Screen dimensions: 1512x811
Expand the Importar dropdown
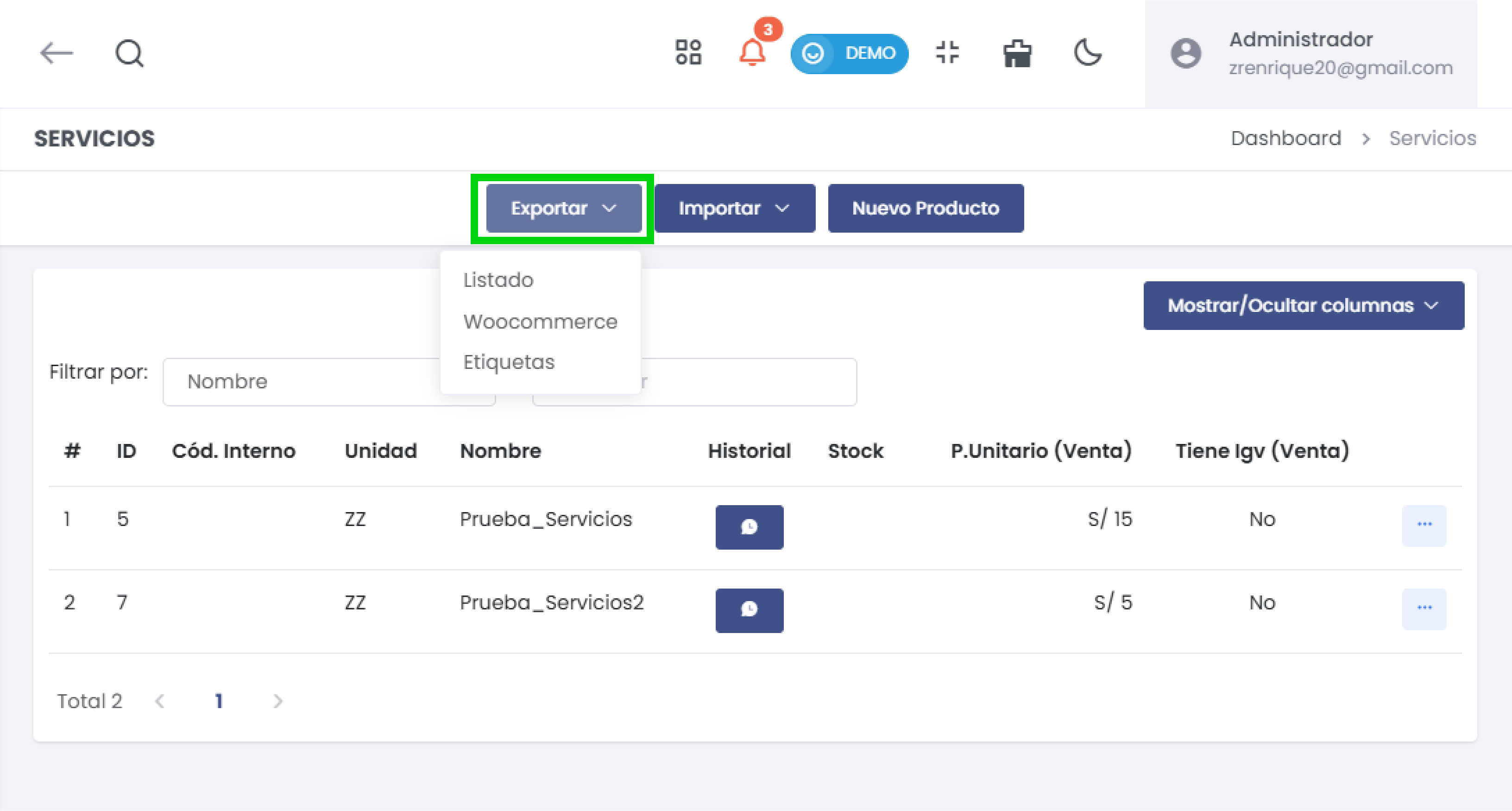pos(734,208)
